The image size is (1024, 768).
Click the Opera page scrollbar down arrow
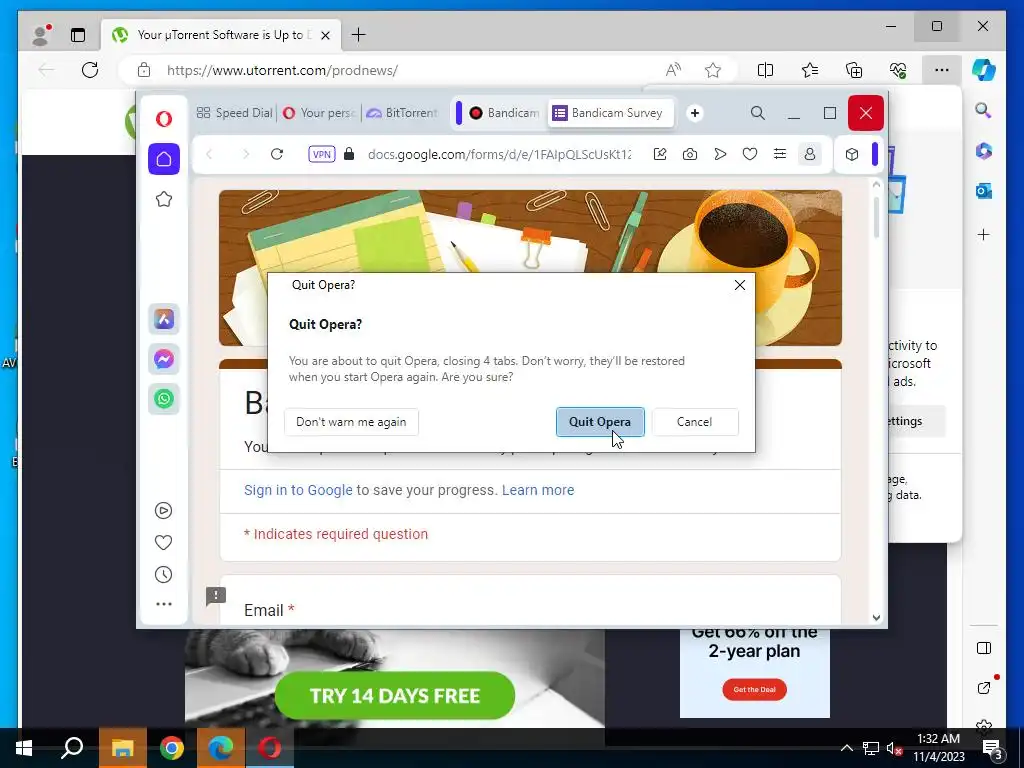[x=876, y=618]
